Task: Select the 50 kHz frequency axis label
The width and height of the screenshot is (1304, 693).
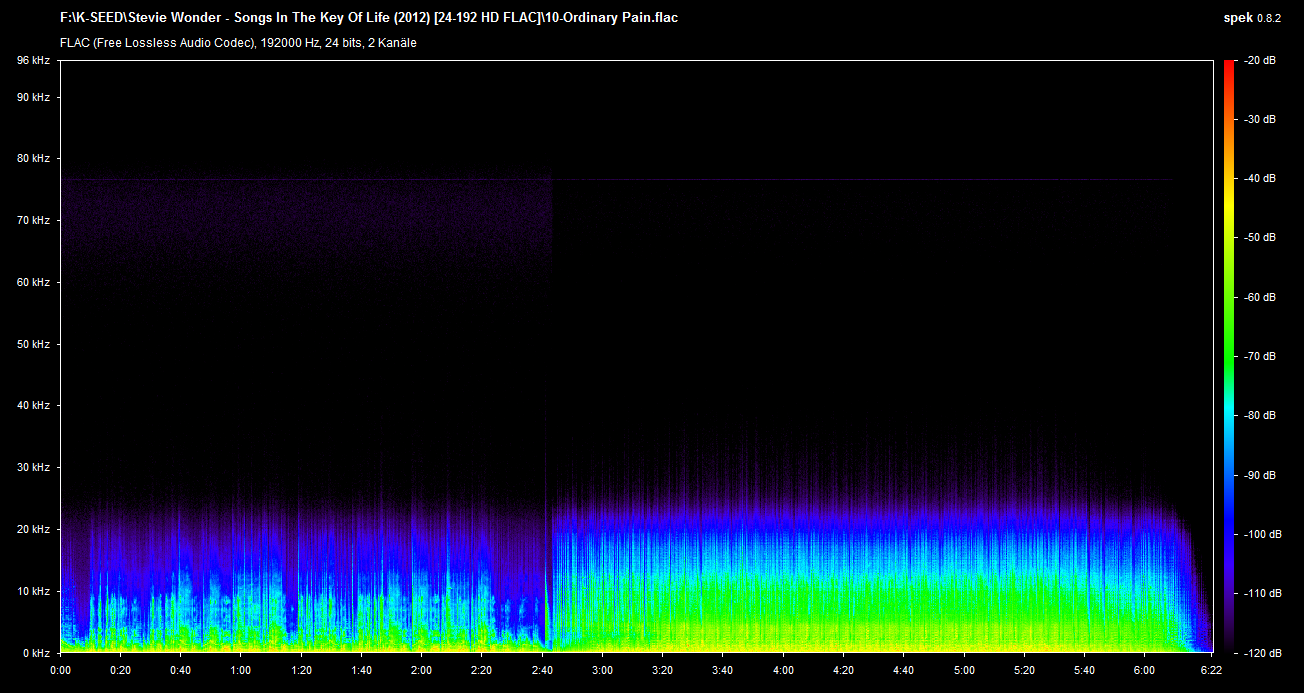Action: 33,344
